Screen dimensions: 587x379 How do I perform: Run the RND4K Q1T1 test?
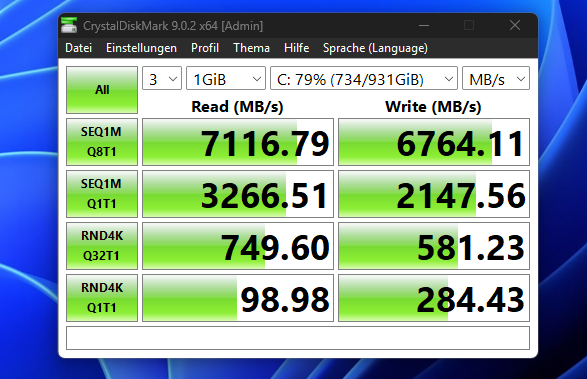pyautogui.click(x=102, y=298)
